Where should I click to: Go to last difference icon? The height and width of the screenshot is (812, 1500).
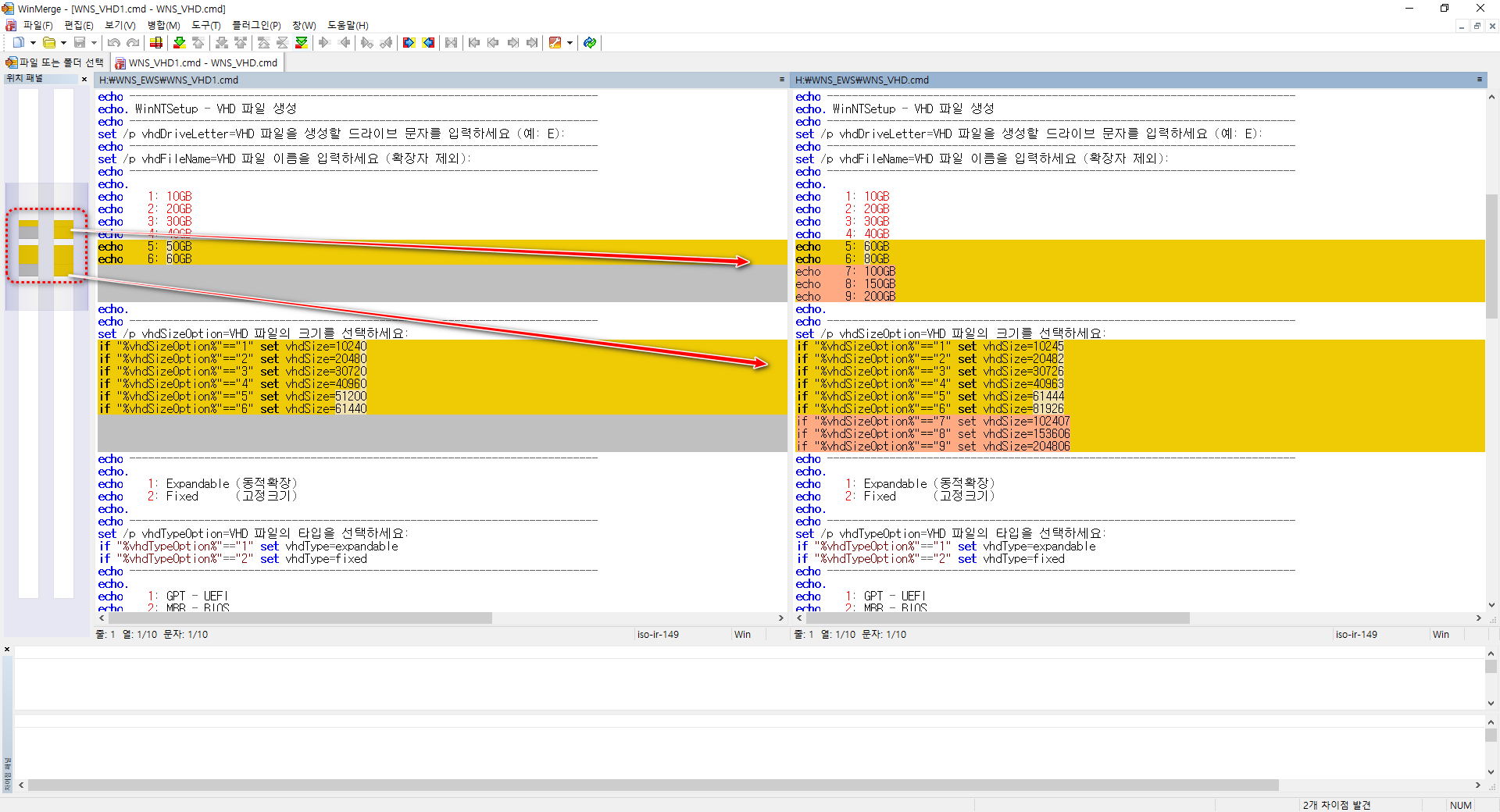pos(302,43)
